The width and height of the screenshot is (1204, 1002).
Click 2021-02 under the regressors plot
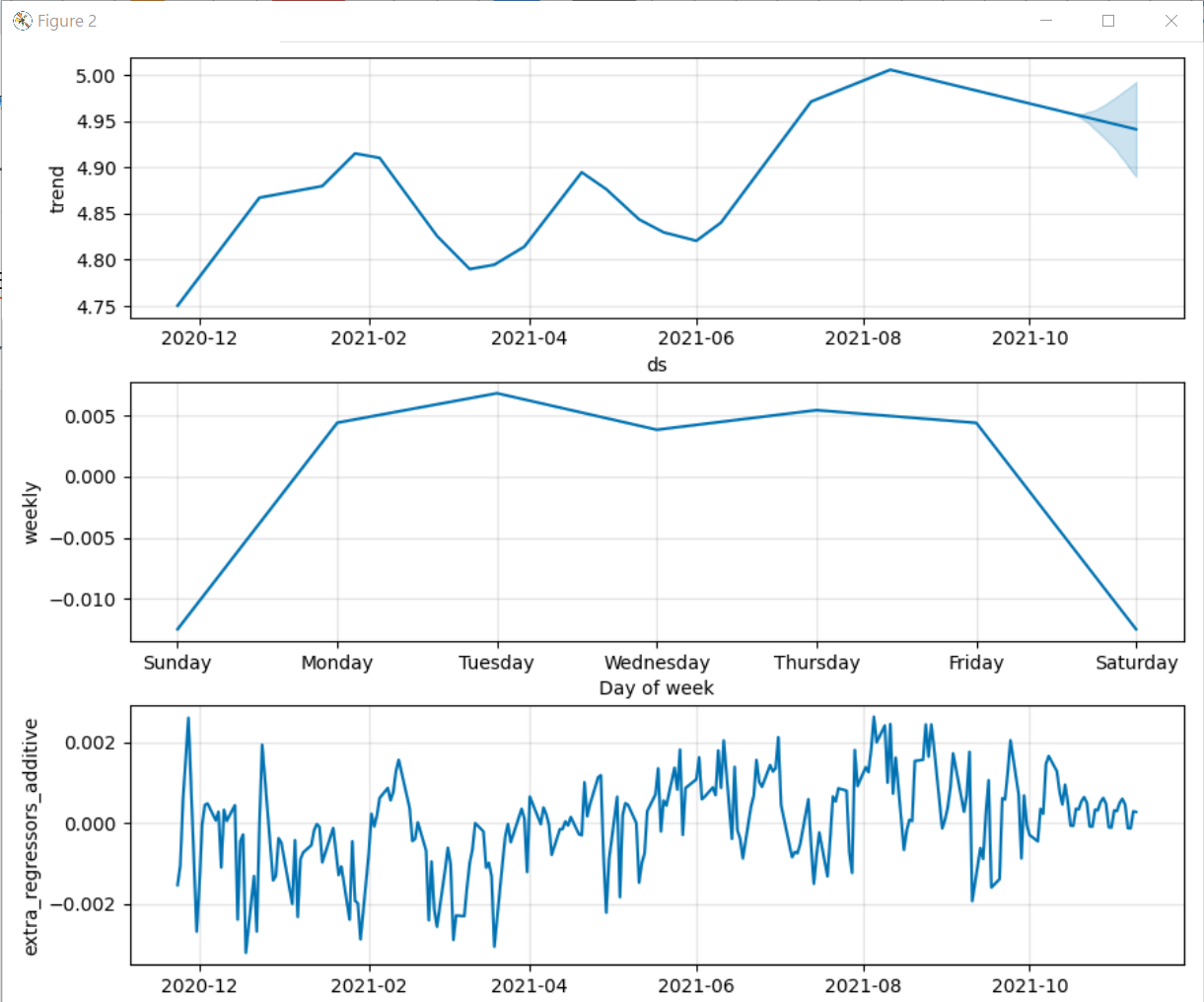369,985
